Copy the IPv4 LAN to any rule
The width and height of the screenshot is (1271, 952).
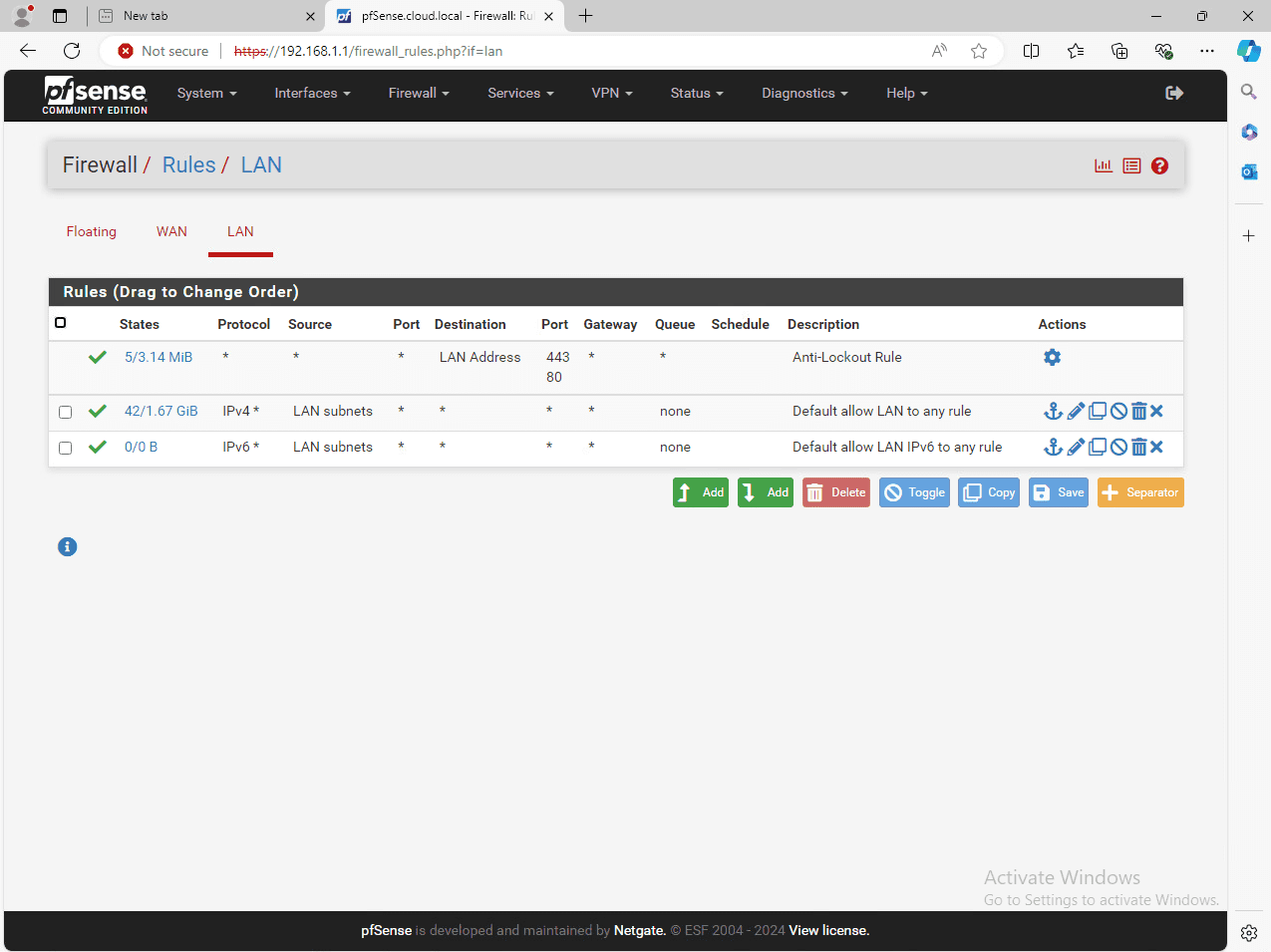click(1098, 411)
